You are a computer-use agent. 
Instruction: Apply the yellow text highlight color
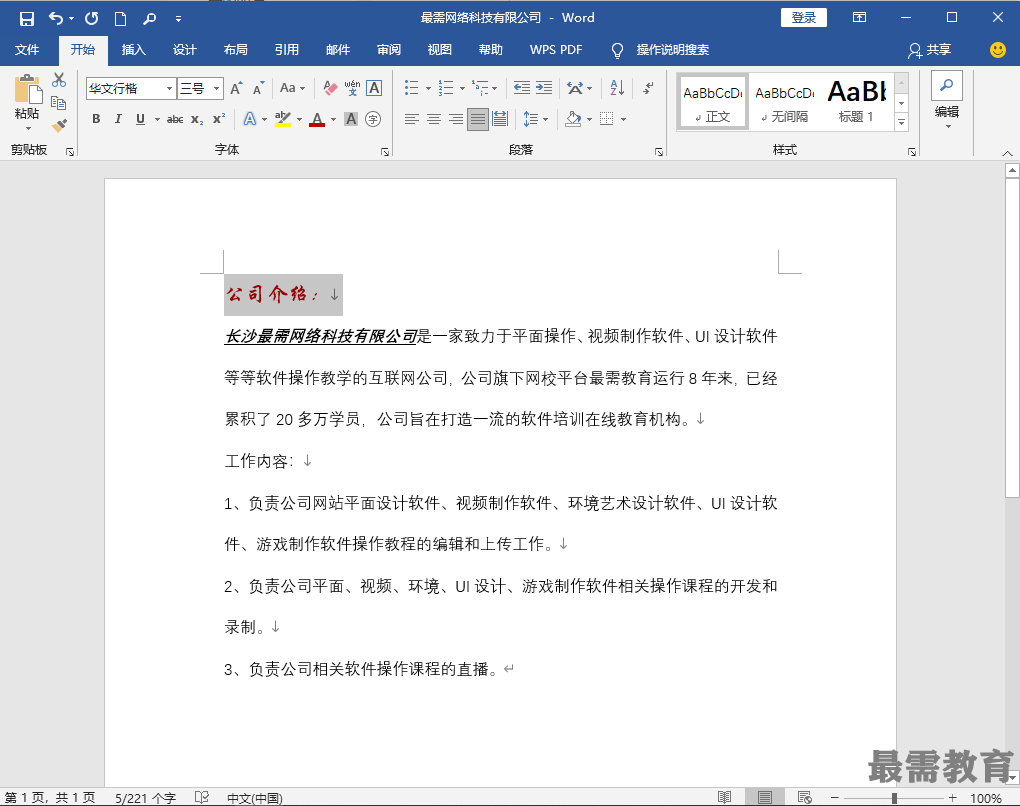click(283, 120)
